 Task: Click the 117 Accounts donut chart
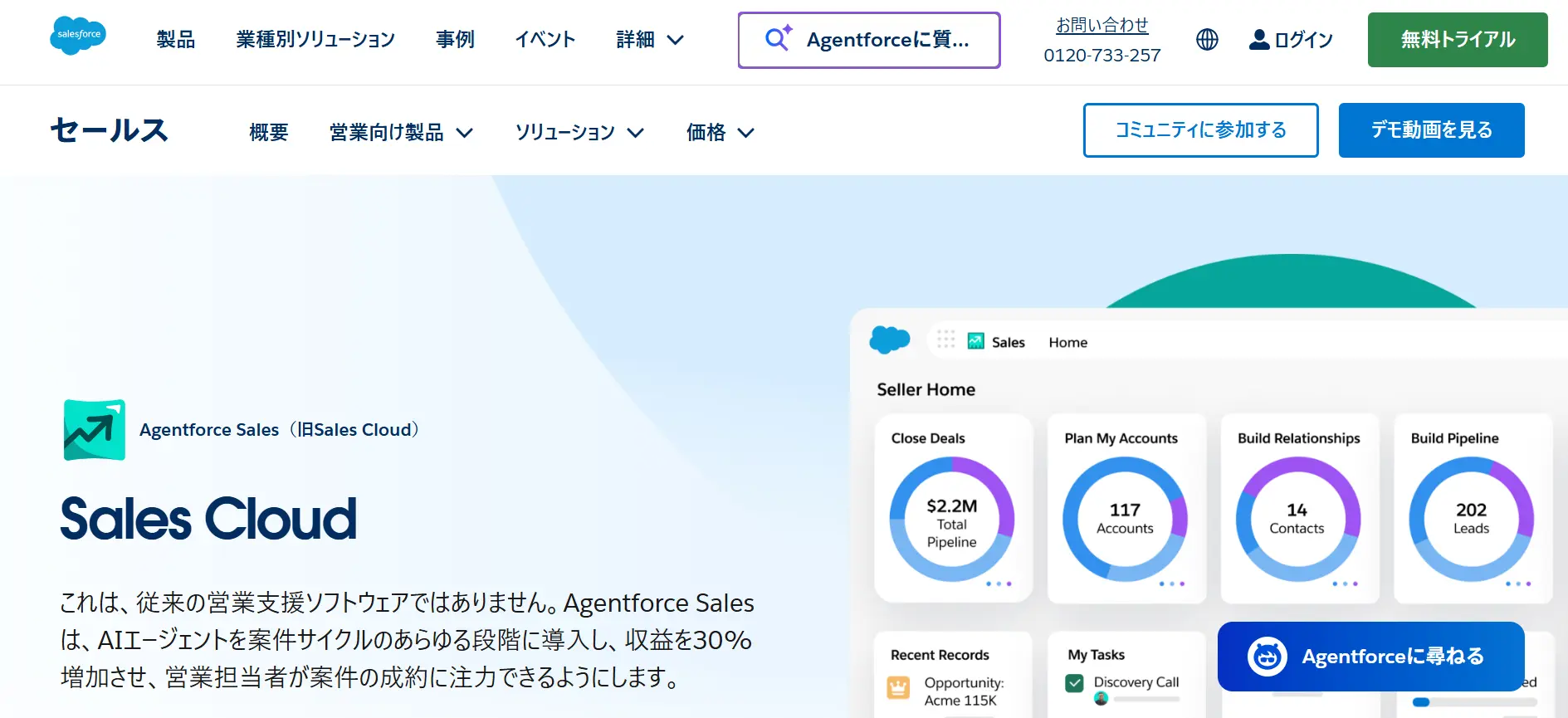tap(1125, 520)
